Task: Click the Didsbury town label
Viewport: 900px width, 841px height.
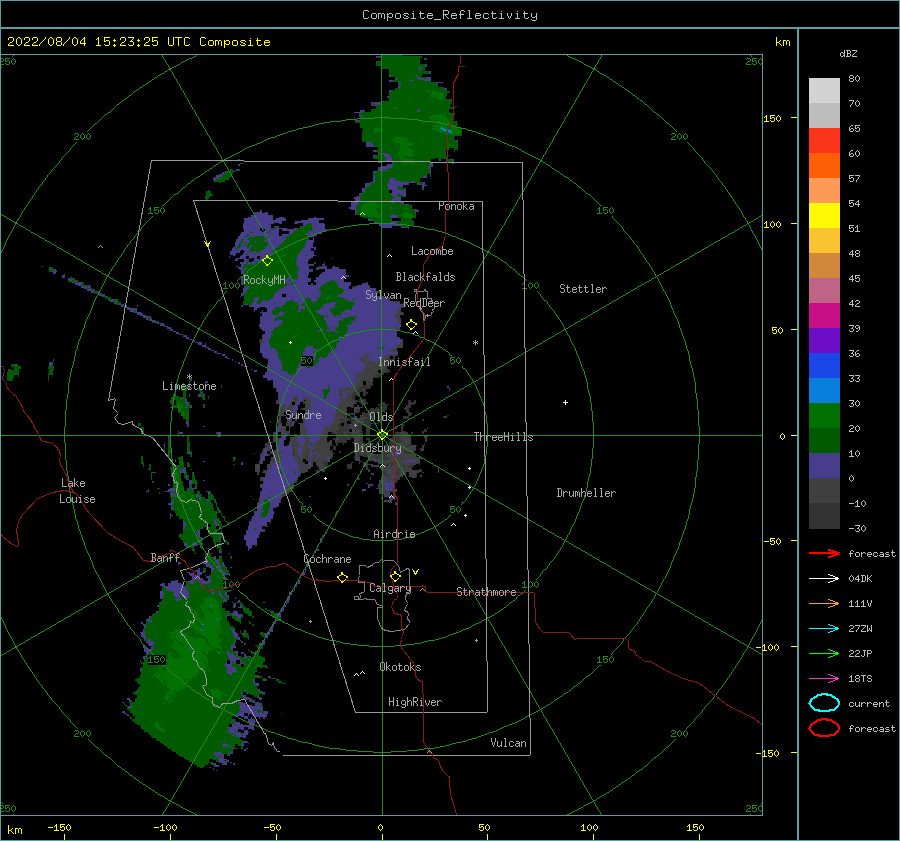Action: coord(378,448)
